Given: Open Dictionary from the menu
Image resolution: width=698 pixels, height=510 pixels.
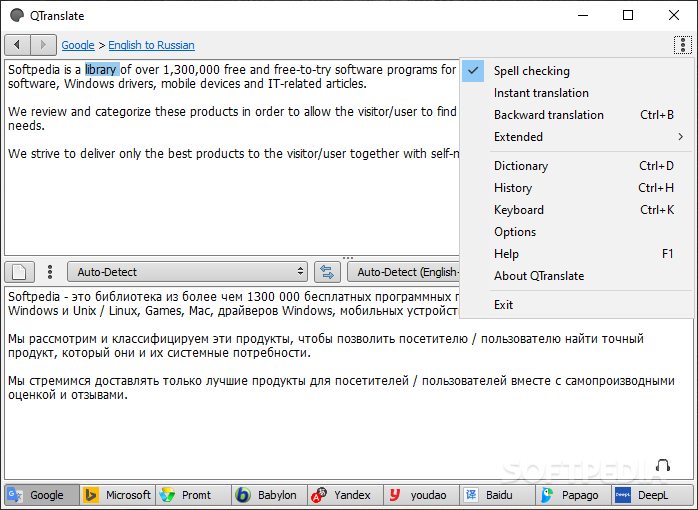Looking at the screenshot, I should click(x=577, y=166).
